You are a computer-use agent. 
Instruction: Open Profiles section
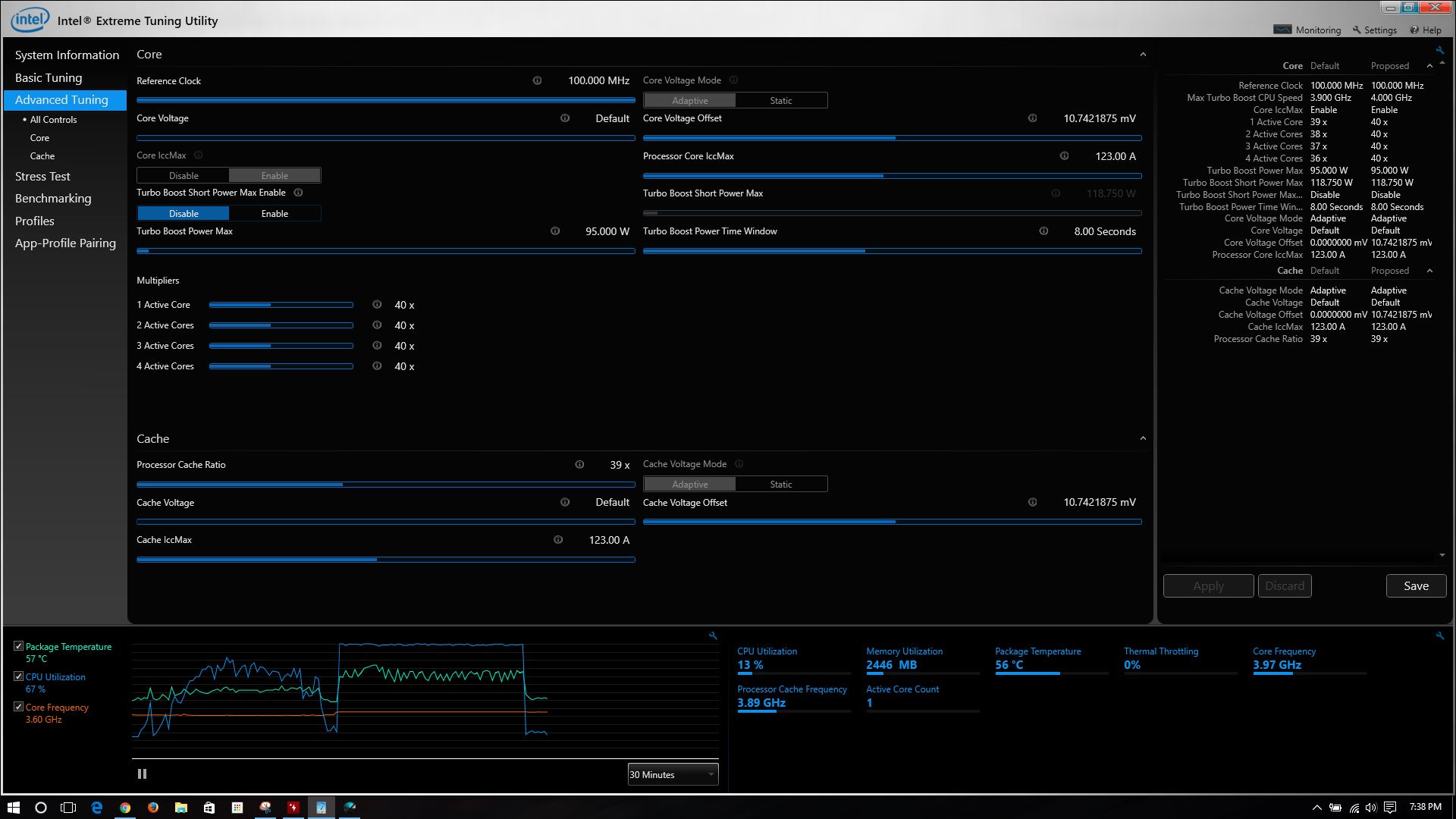pos(35,221)
